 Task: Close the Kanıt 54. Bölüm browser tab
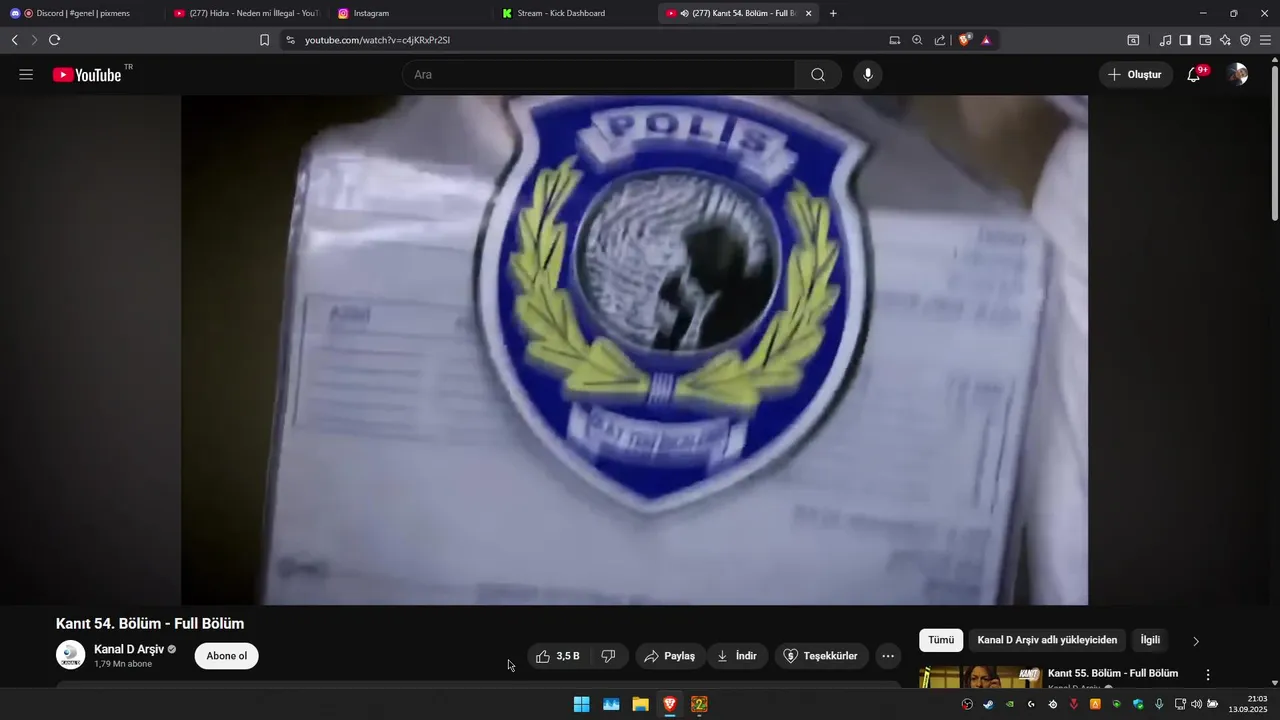point(808,13)
